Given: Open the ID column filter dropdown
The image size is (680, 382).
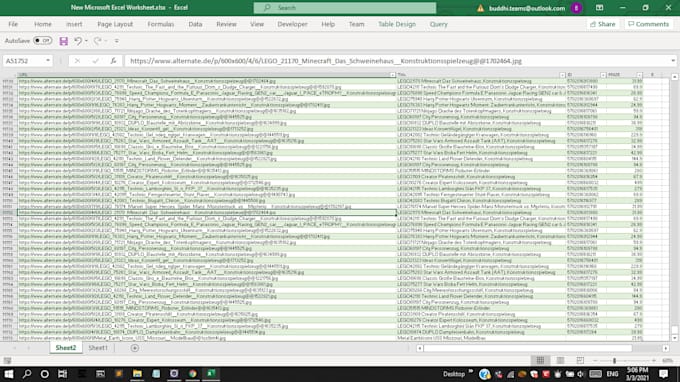Looking at the screenshot, I should click(603, 75).
